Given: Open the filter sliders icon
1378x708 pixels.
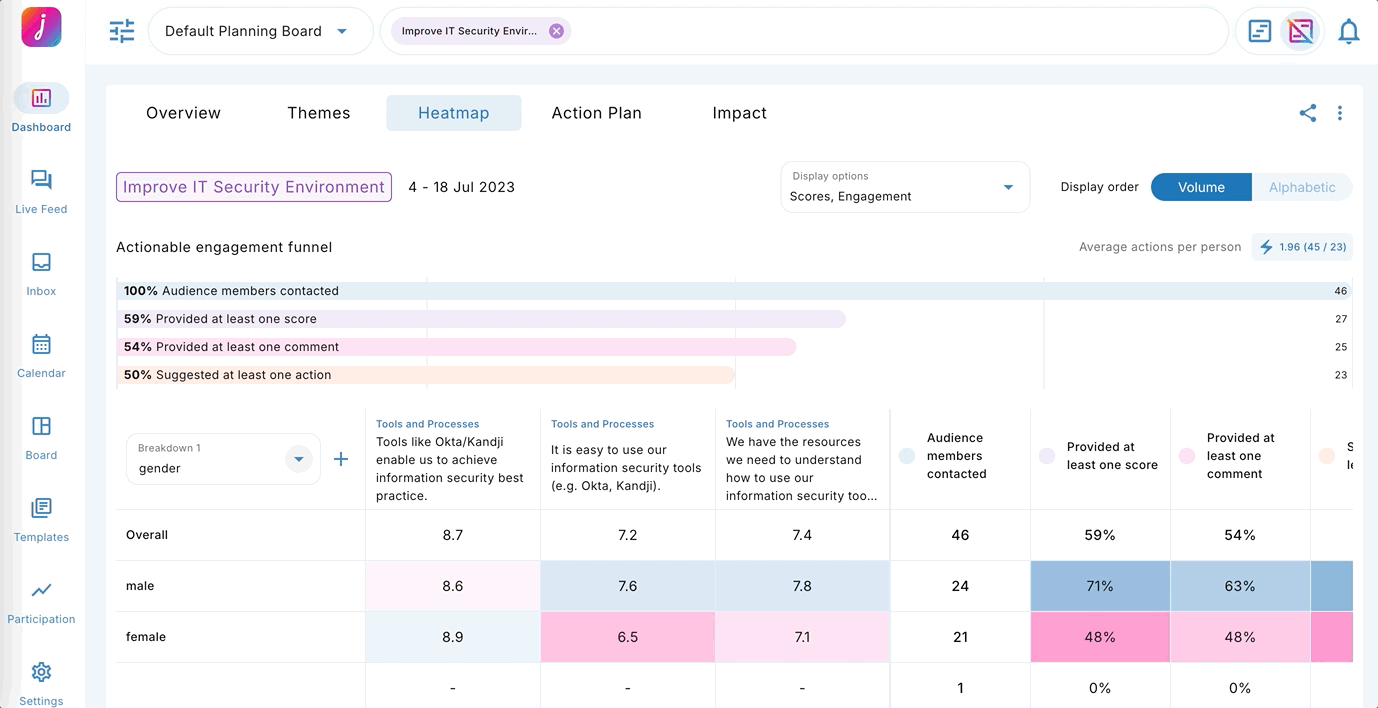Looking at the screenshot, I should [121, 31].
